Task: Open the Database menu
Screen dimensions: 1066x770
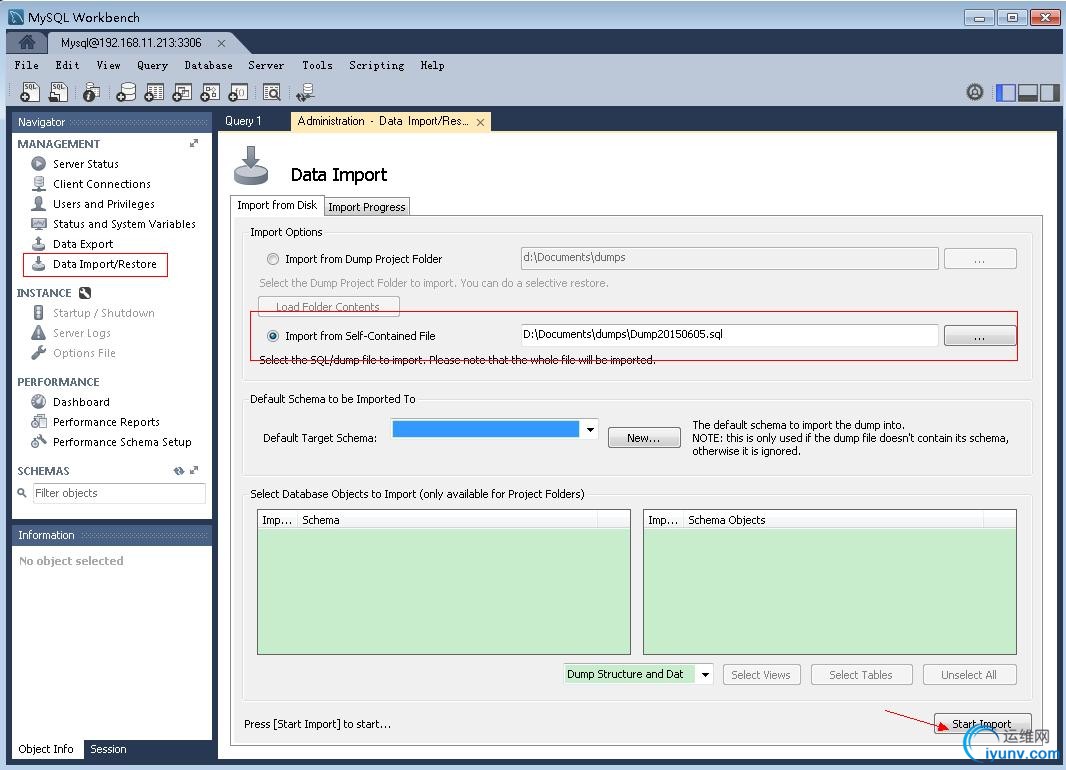Action: point(209,65)
